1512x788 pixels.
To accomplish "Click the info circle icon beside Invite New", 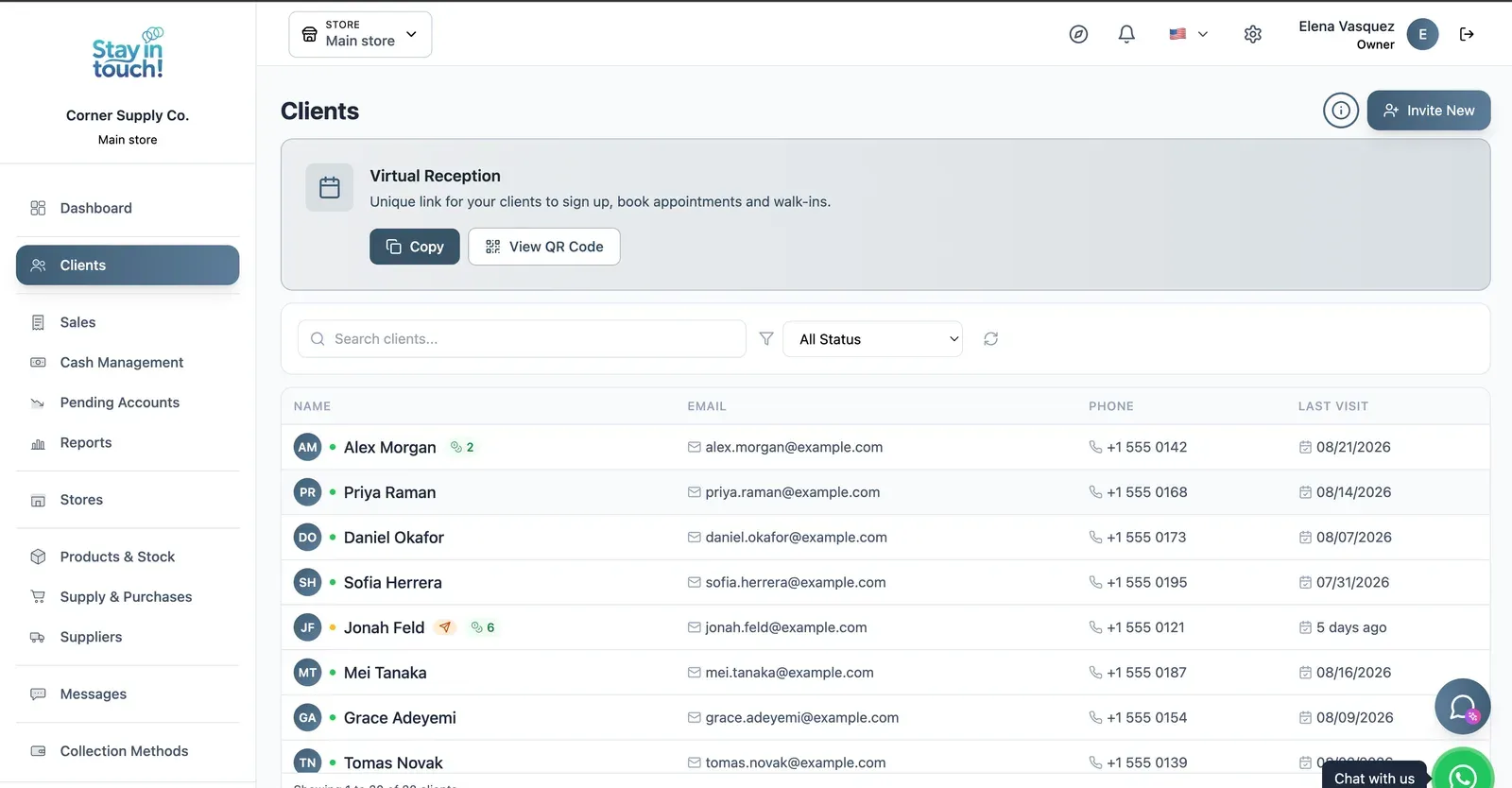I will (x=1341, y=111).
